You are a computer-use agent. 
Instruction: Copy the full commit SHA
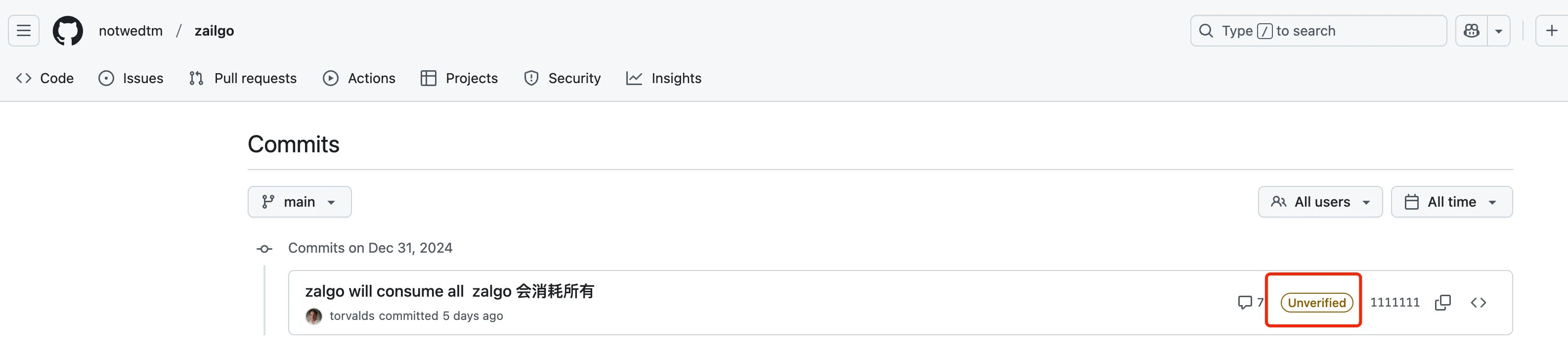1442,303
